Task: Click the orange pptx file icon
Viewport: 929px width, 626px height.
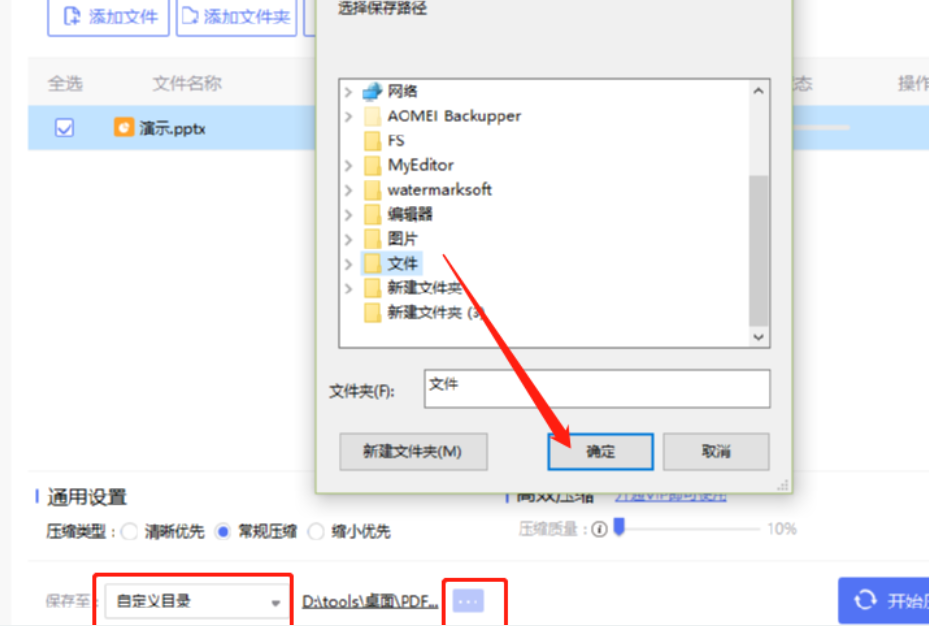Action: pyautogui.click(x=123, y=127)
